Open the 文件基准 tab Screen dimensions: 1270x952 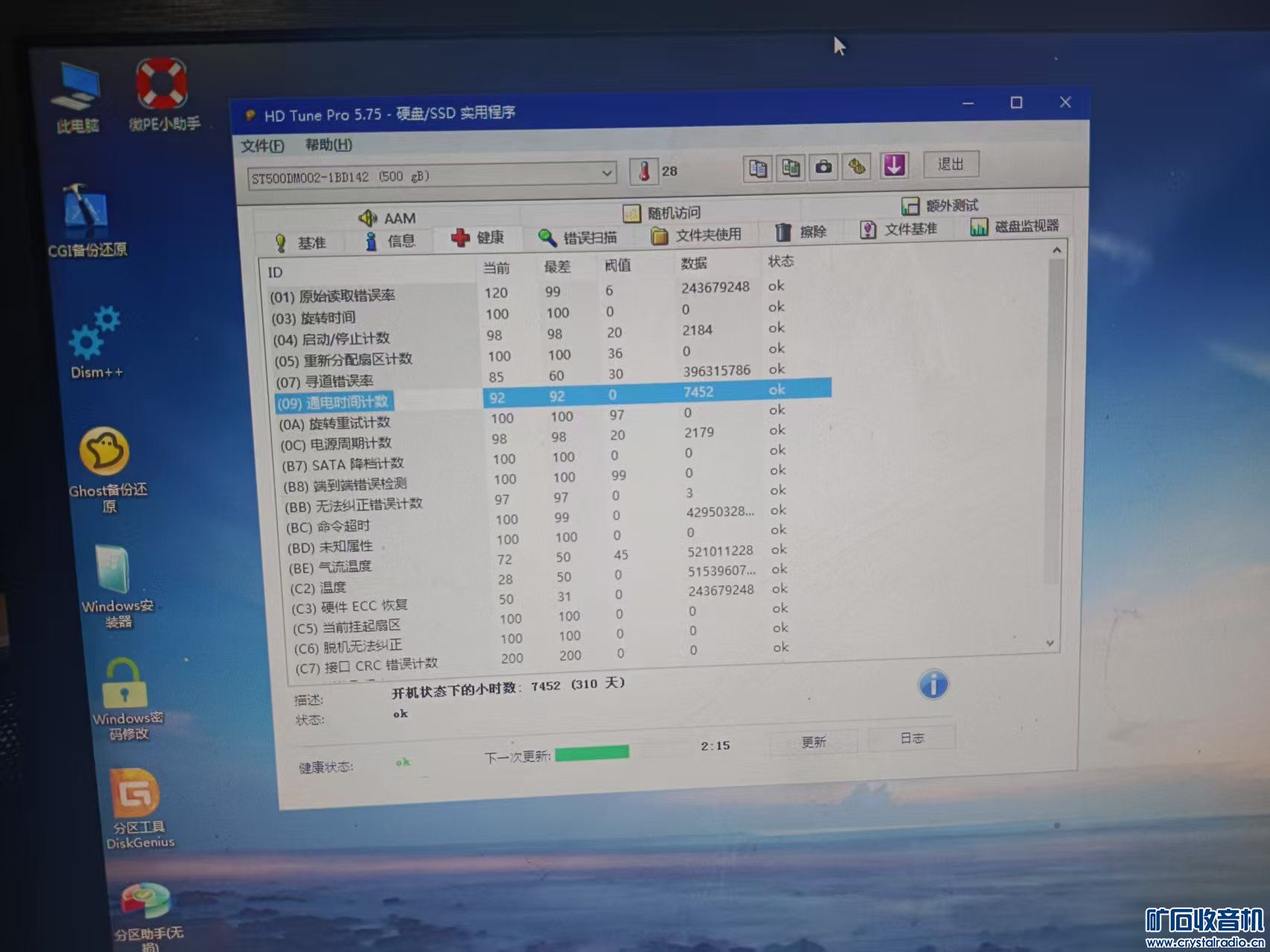click(x=898, y=229)
